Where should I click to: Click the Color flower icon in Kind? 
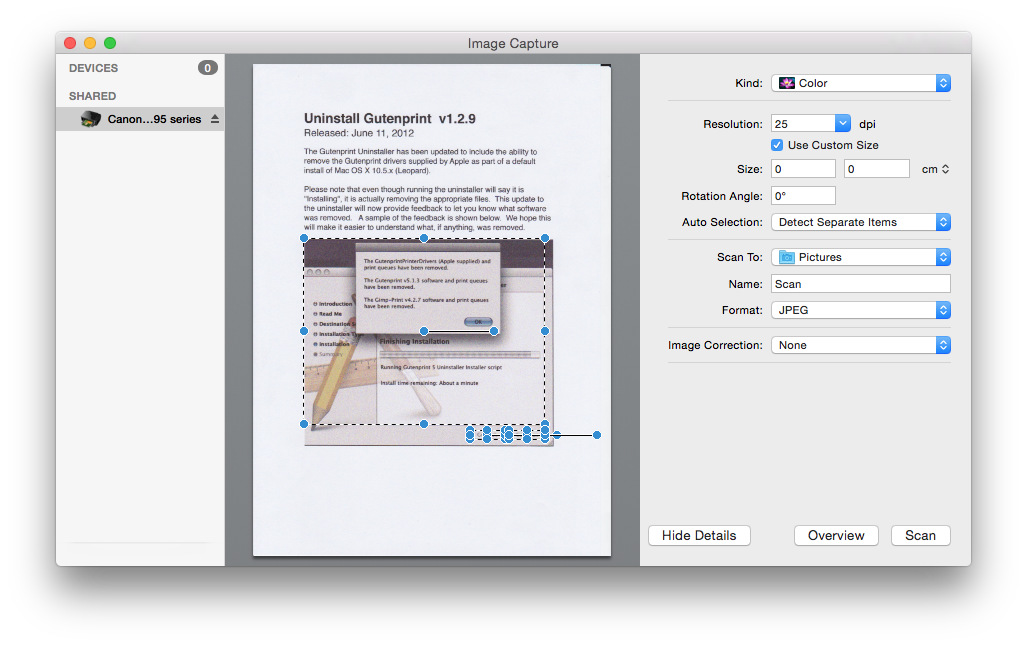787,83
